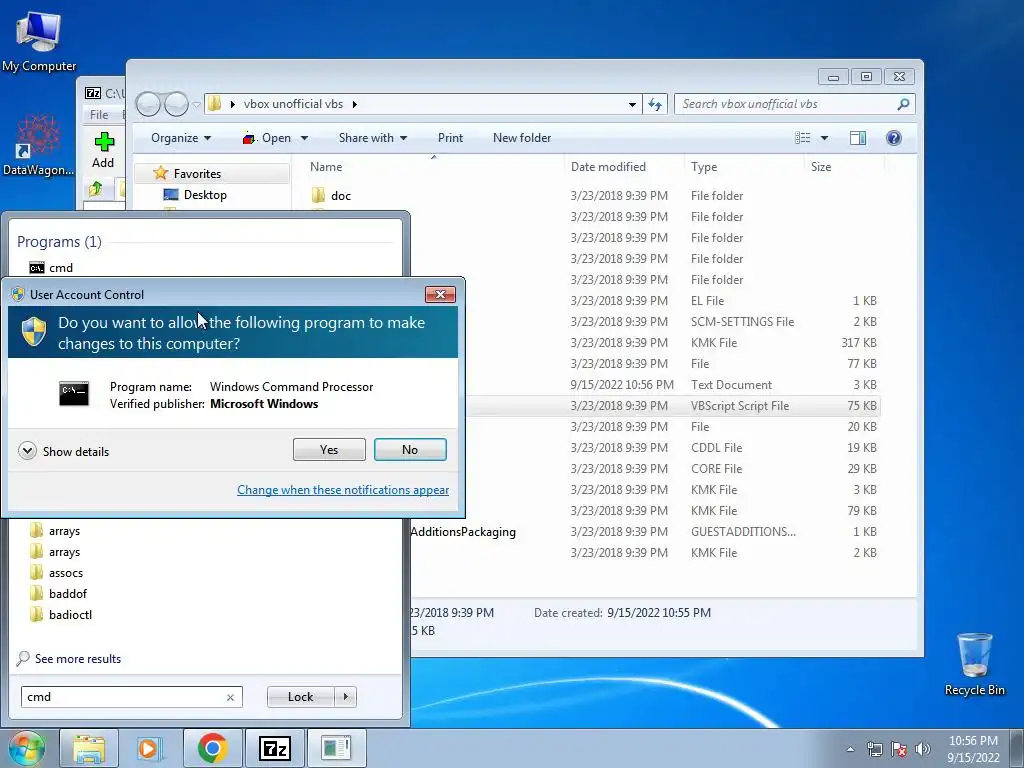The image size is (1024, 768).
Task: Open the File menu in 7-Zip
Action: (x=99, y=114)
